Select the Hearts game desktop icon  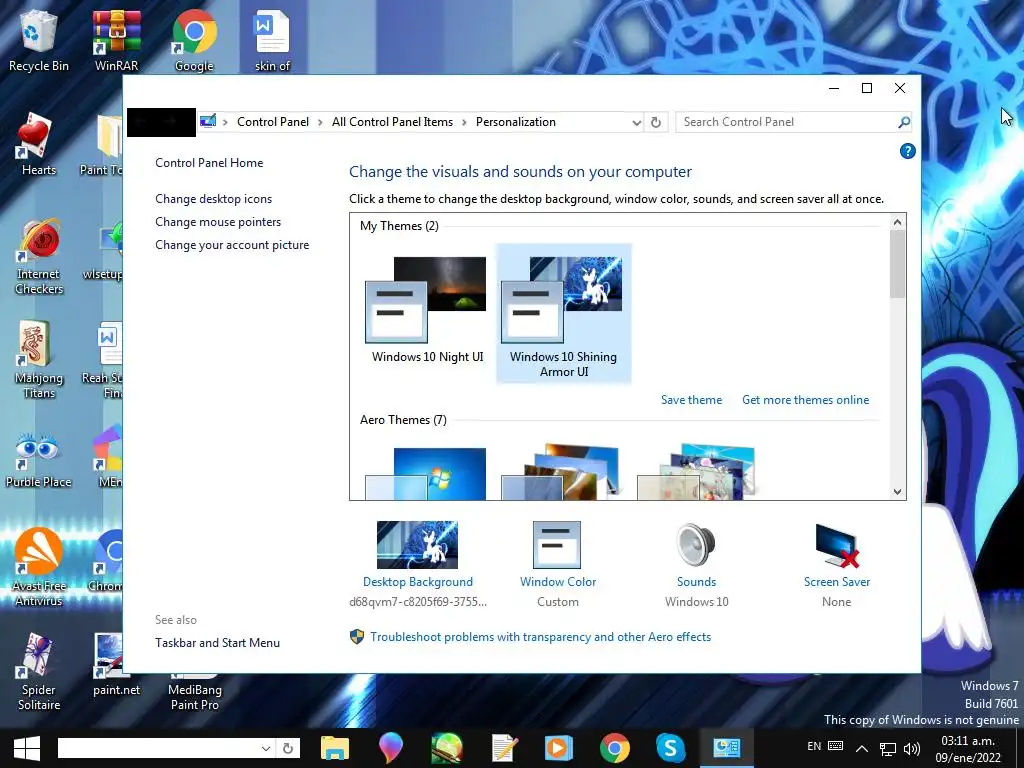39,144
